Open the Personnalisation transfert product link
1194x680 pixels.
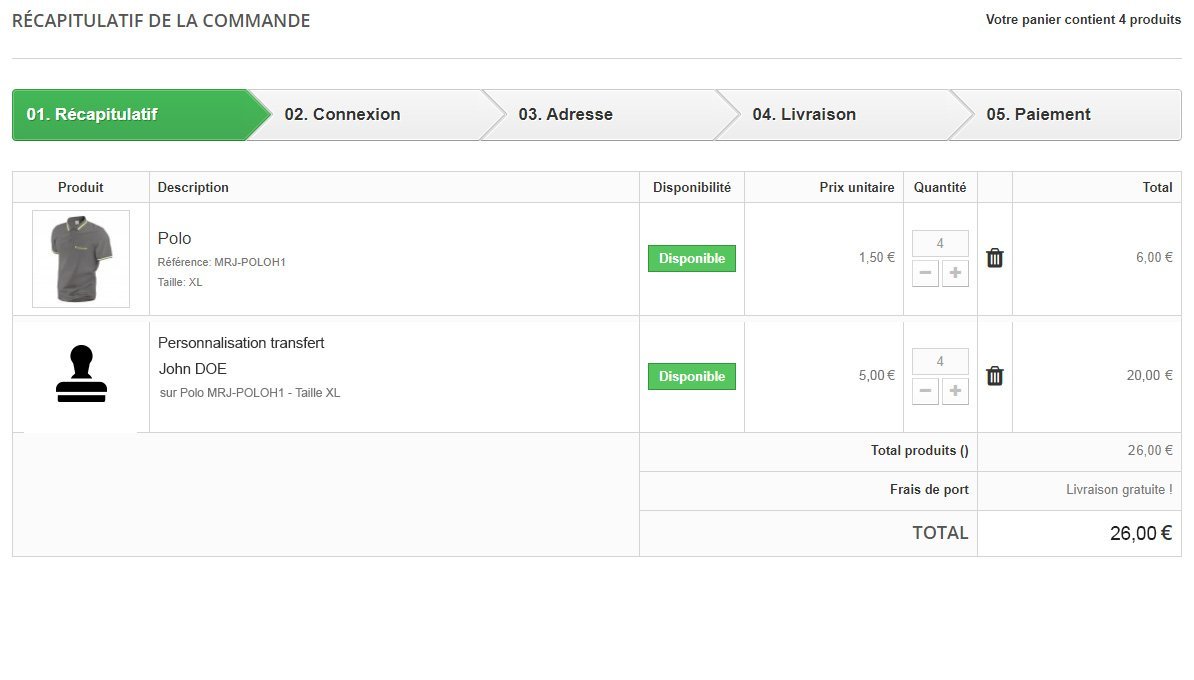(x=241, y=343)
